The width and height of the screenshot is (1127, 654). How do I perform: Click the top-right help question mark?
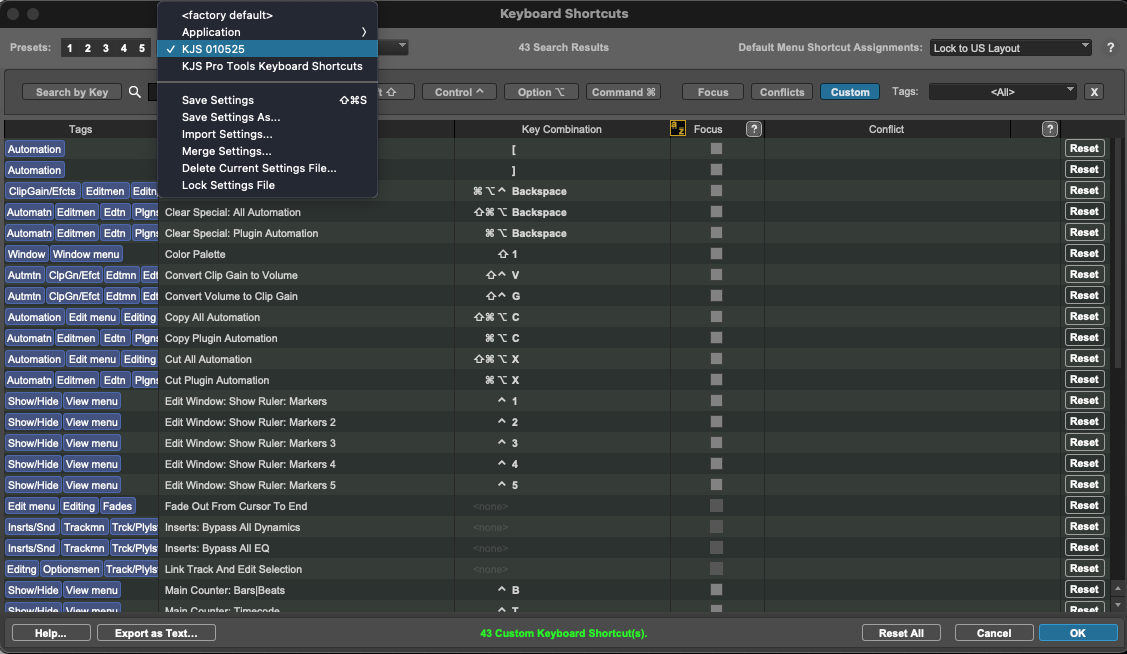[x=1110, y=48]
